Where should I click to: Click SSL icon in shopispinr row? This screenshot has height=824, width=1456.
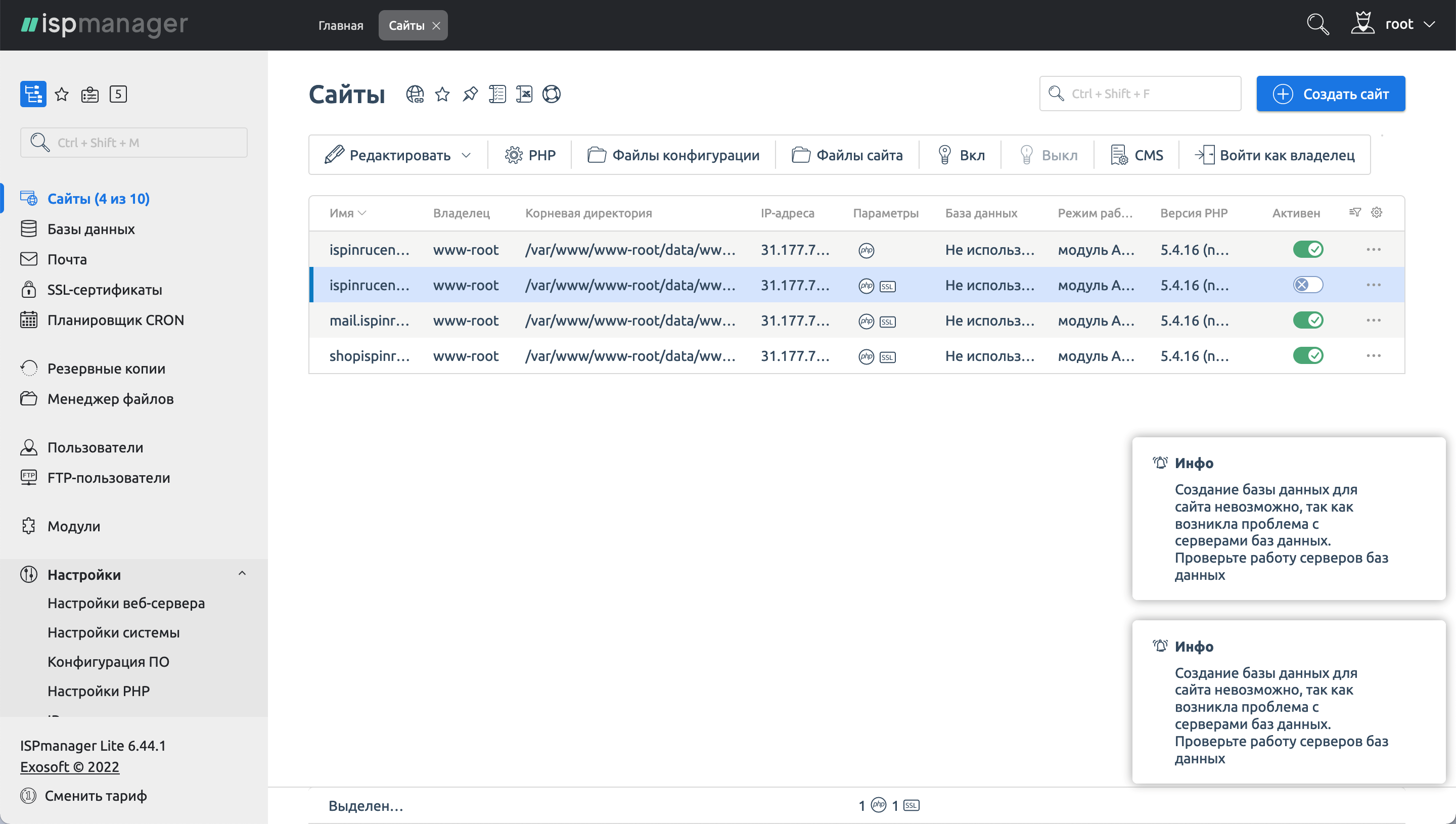pos(887,357)
